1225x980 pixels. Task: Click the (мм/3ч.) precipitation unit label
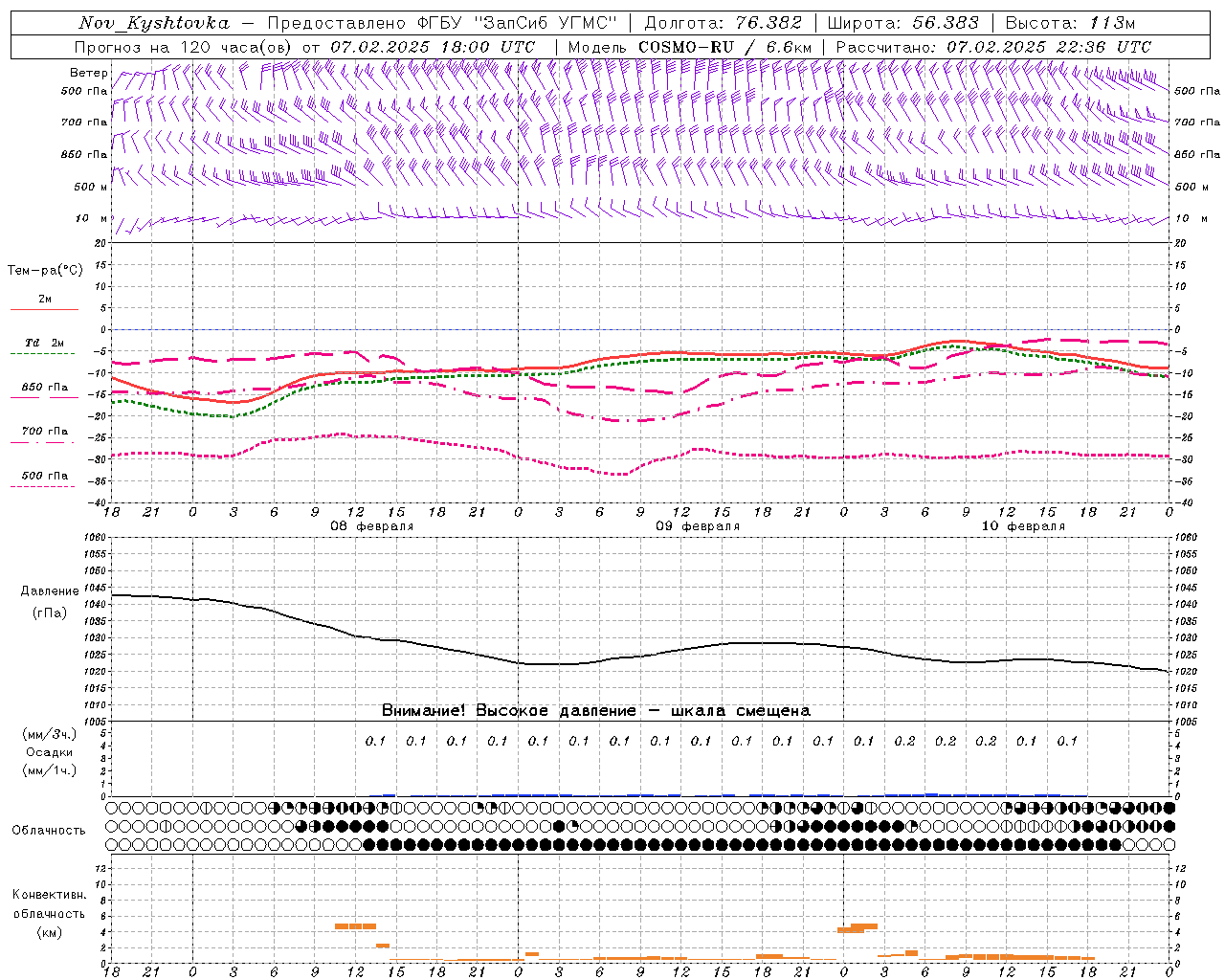(50, 734)
